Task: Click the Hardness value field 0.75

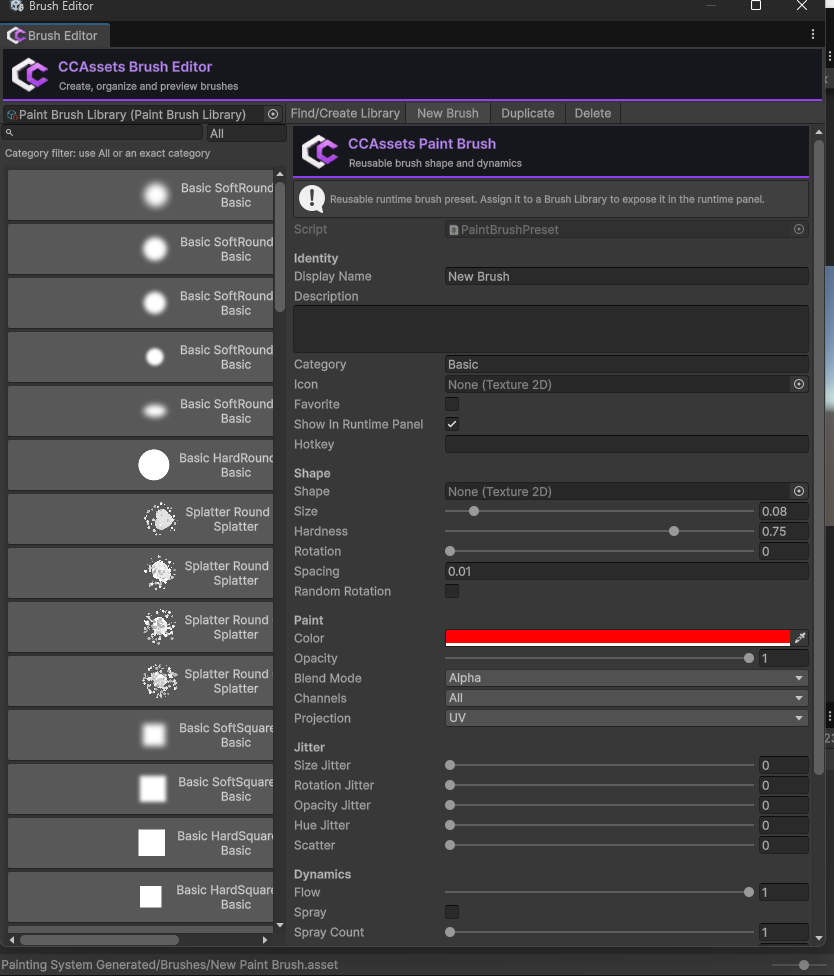Action: [x=784, y=531]
